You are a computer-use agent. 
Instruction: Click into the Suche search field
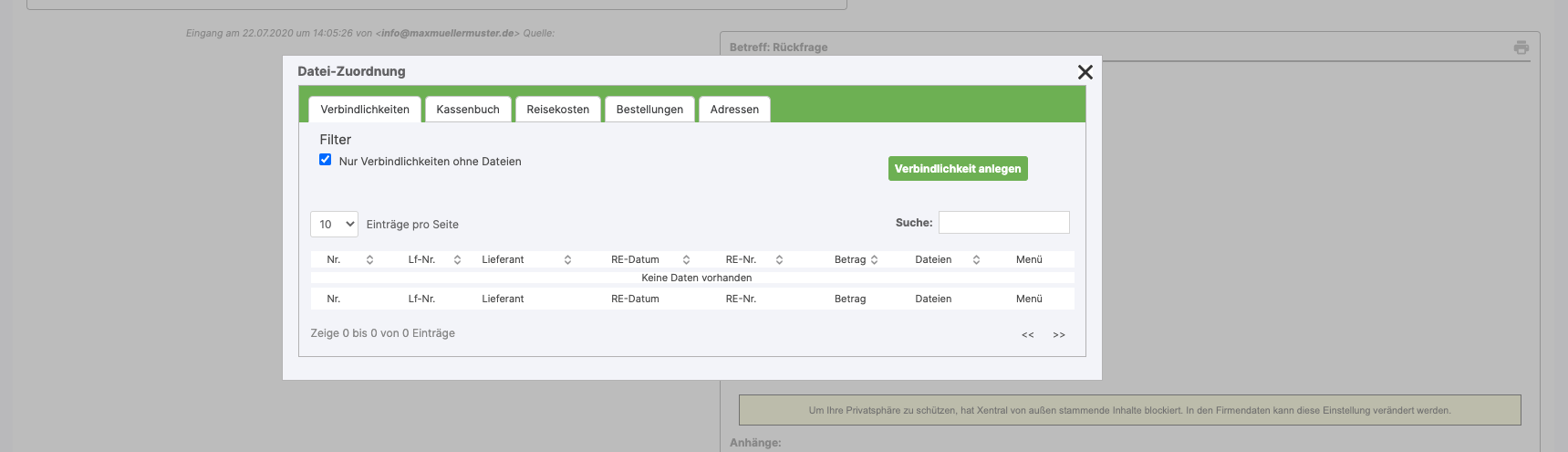click(1003, 223)
